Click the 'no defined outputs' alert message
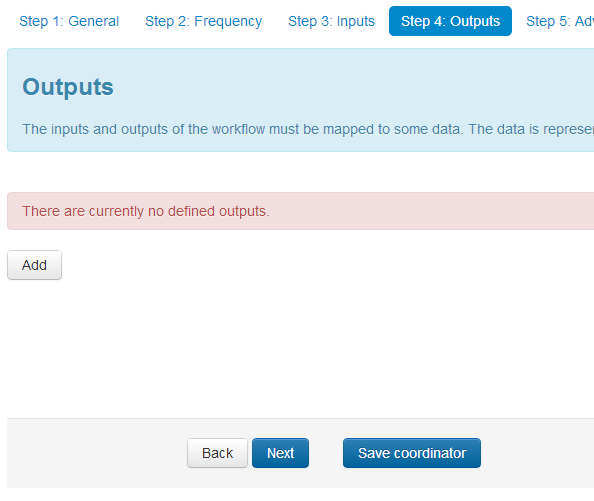The height and width of the screenshot is (501, 594). (x=146, y=211)
